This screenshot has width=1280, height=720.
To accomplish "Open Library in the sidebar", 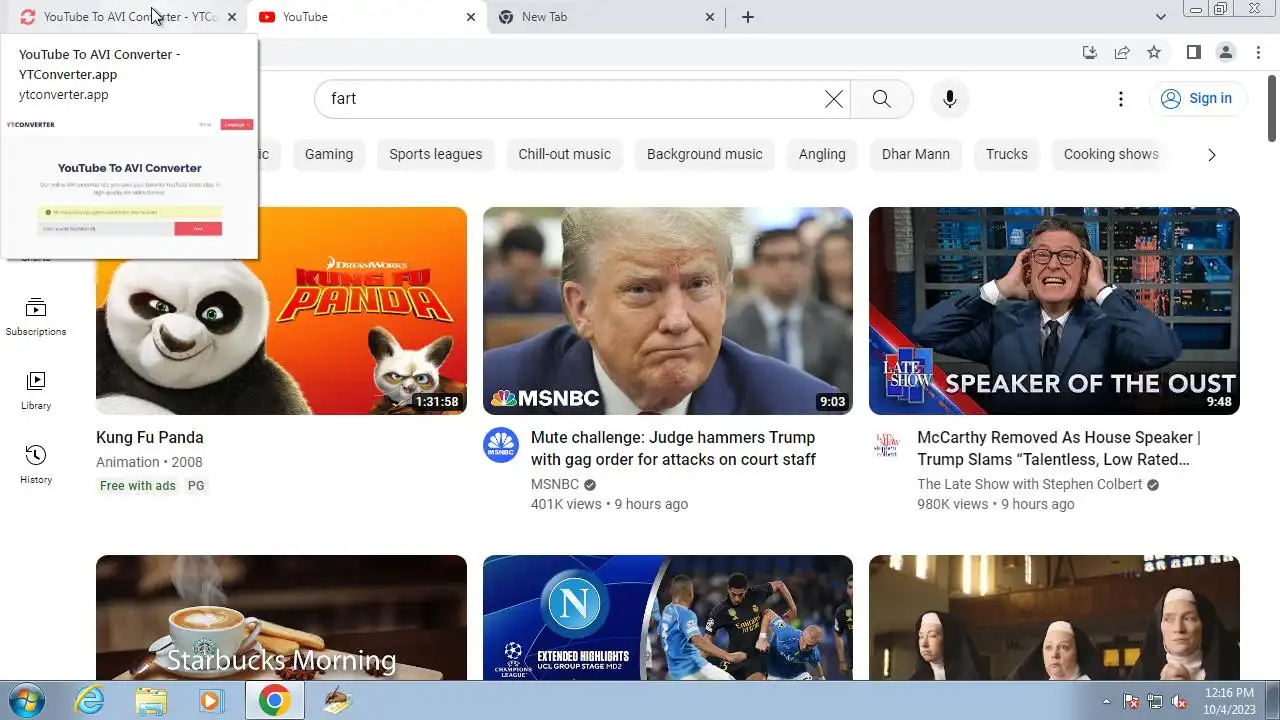I will pyautogui.click(x=36, y=391).
